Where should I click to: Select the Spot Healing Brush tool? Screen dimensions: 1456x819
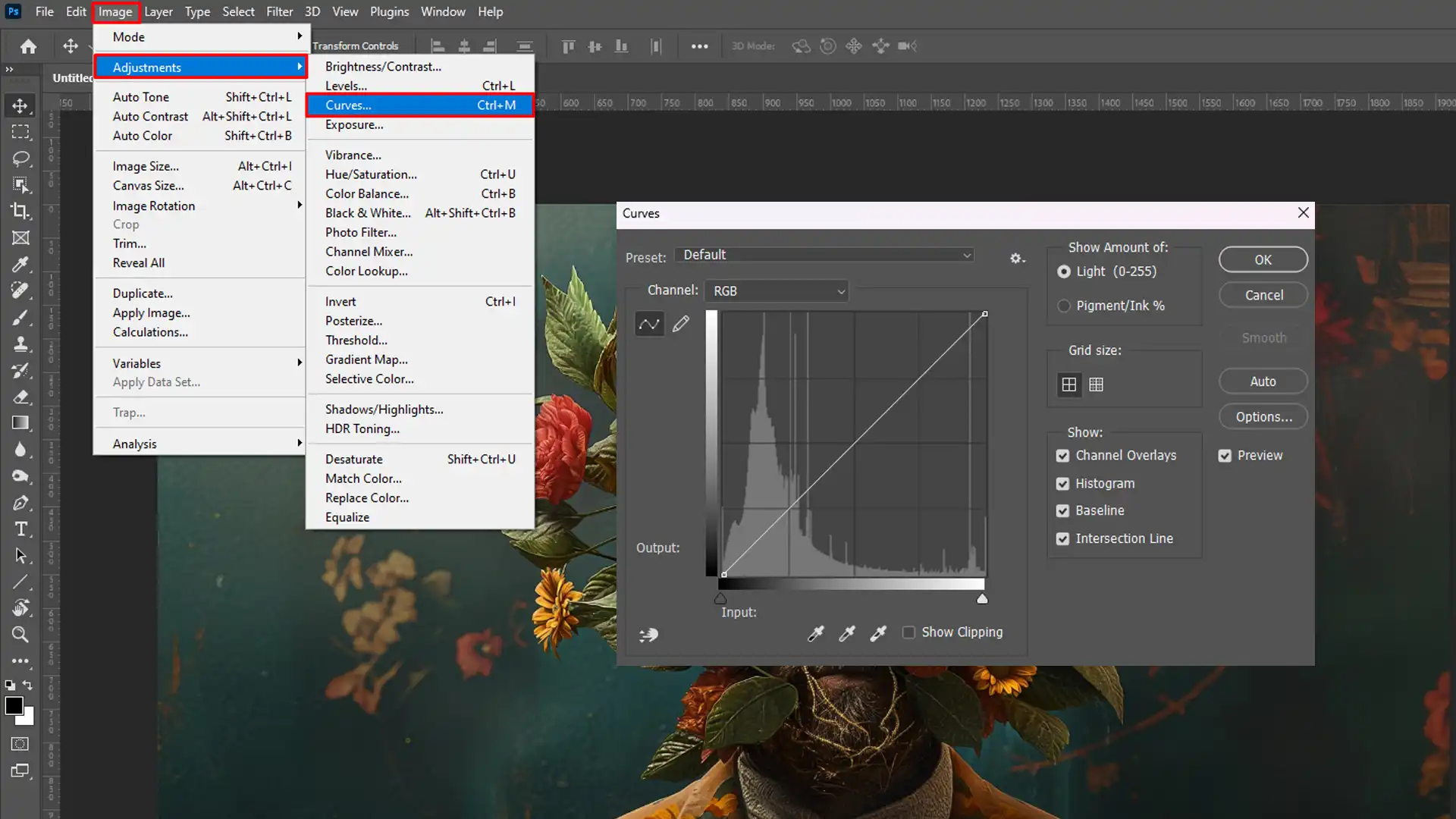[x=20, y=290]
